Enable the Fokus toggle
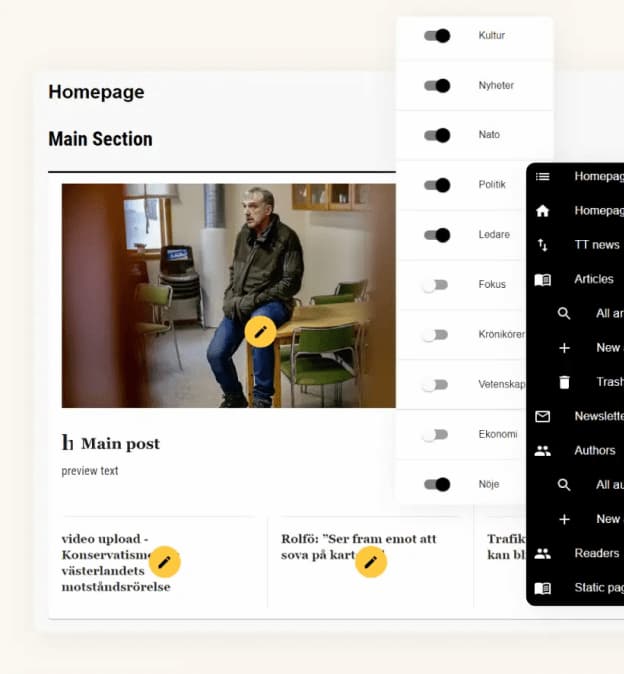Image resolution: width=624 pixels, height=674 pixels. pos(435,285)
